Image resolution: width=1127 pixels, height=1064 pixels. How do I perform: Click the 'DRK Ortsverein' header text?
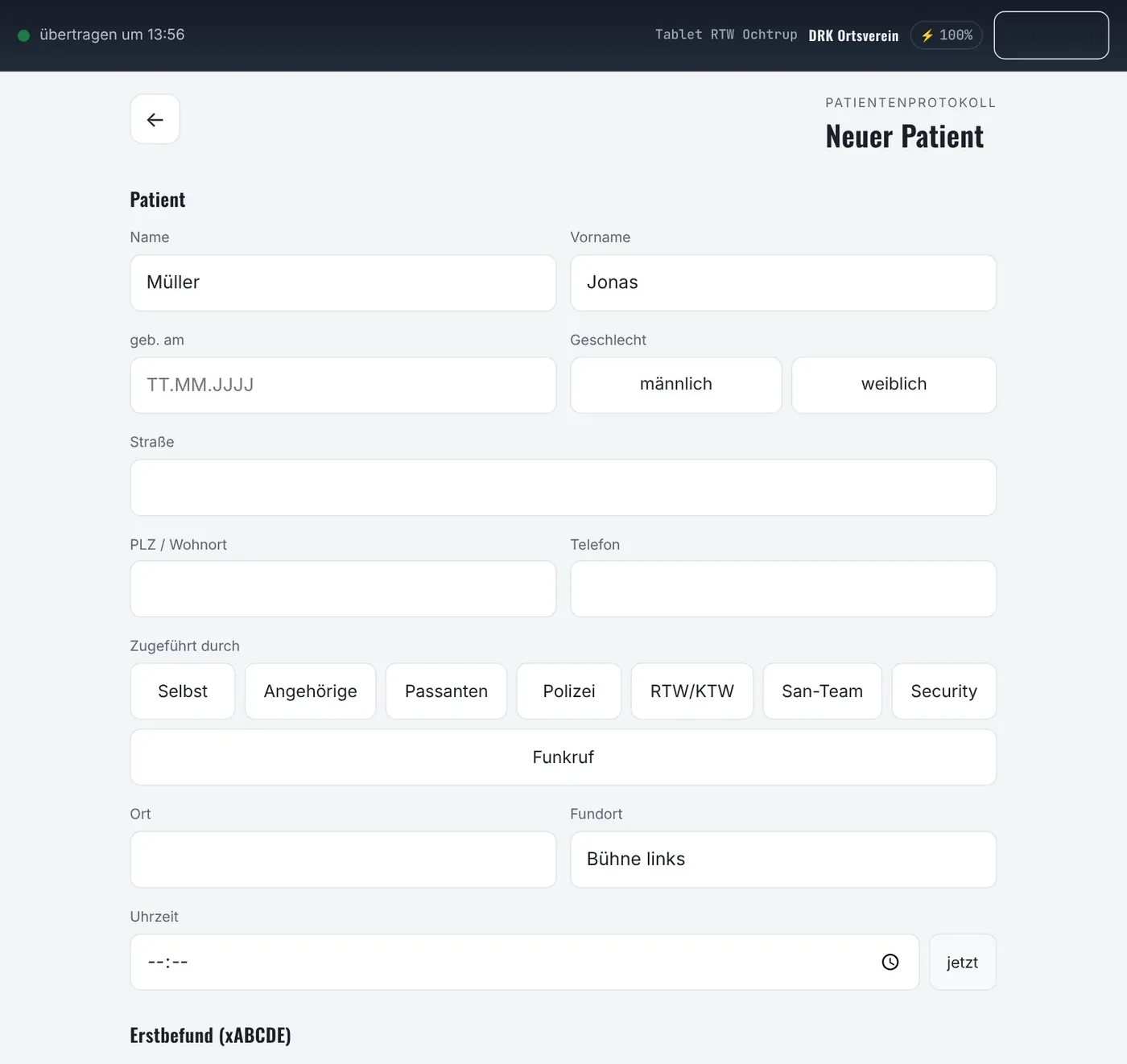853,35
